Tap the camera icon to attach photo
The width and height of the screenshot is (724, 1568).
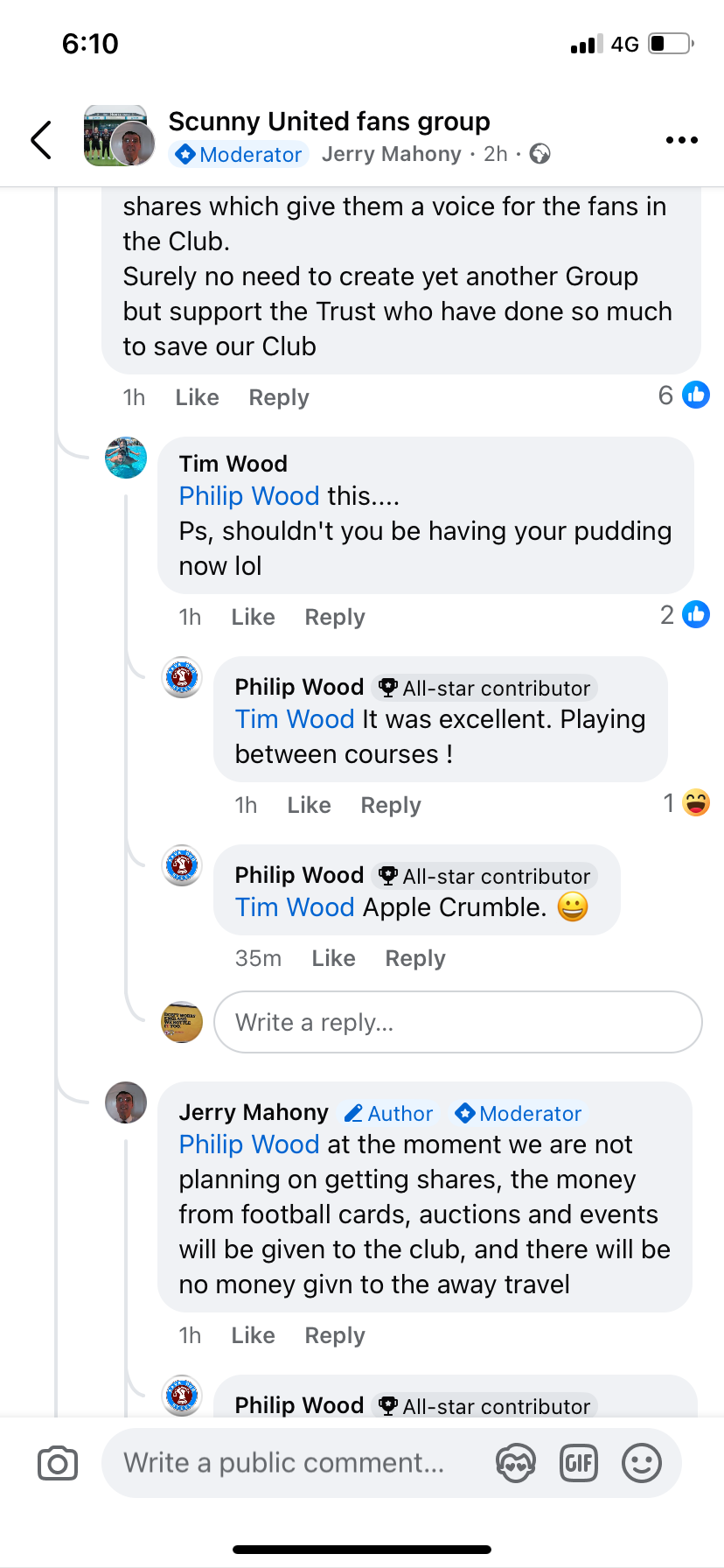tap(58, 1463)
